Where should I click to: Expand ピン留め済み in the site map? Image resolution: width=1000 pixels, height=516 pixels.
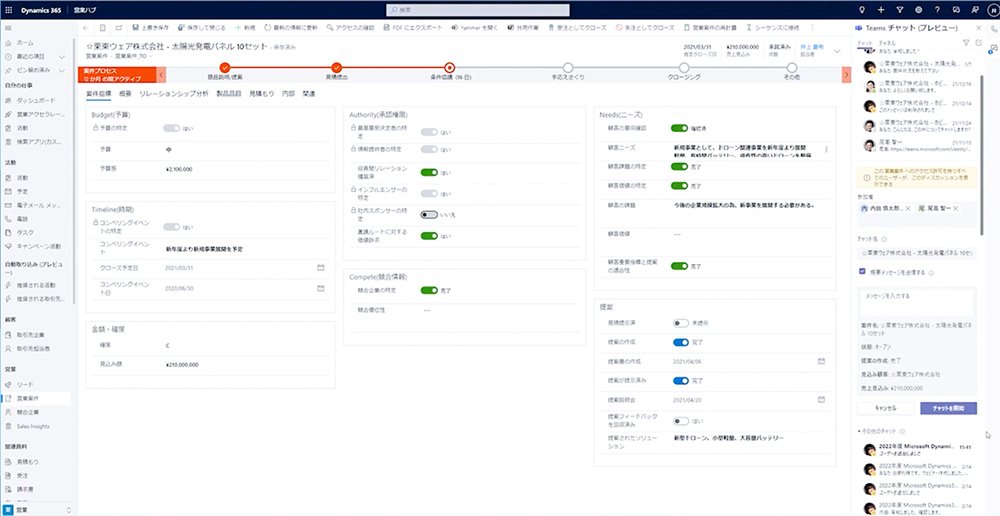point(62,70)
